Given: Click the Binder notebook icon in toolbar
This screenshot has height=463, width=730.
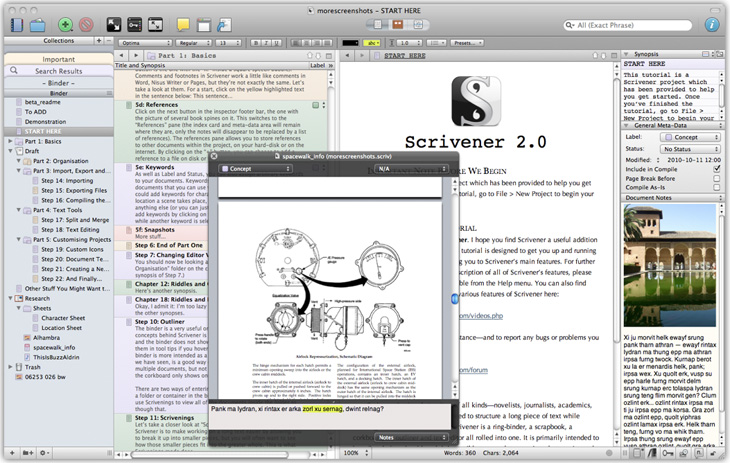Looking at the screenshot, I should 15,23.
